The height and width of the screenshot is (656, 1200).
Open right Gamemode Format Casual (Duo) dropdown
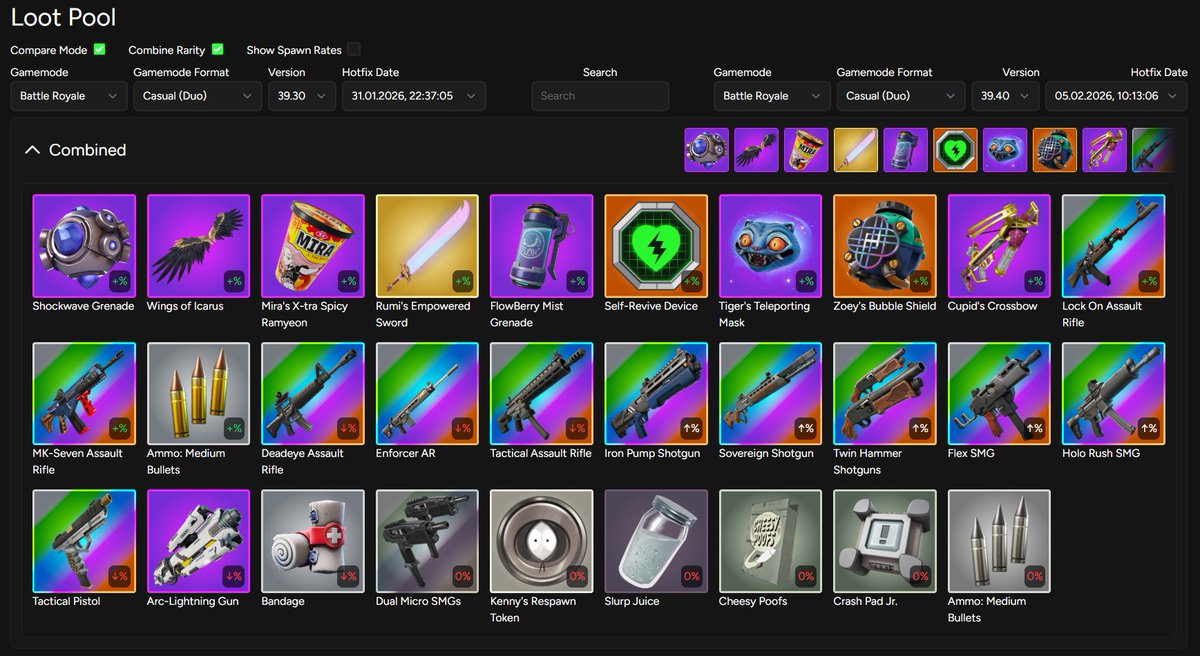901,96
